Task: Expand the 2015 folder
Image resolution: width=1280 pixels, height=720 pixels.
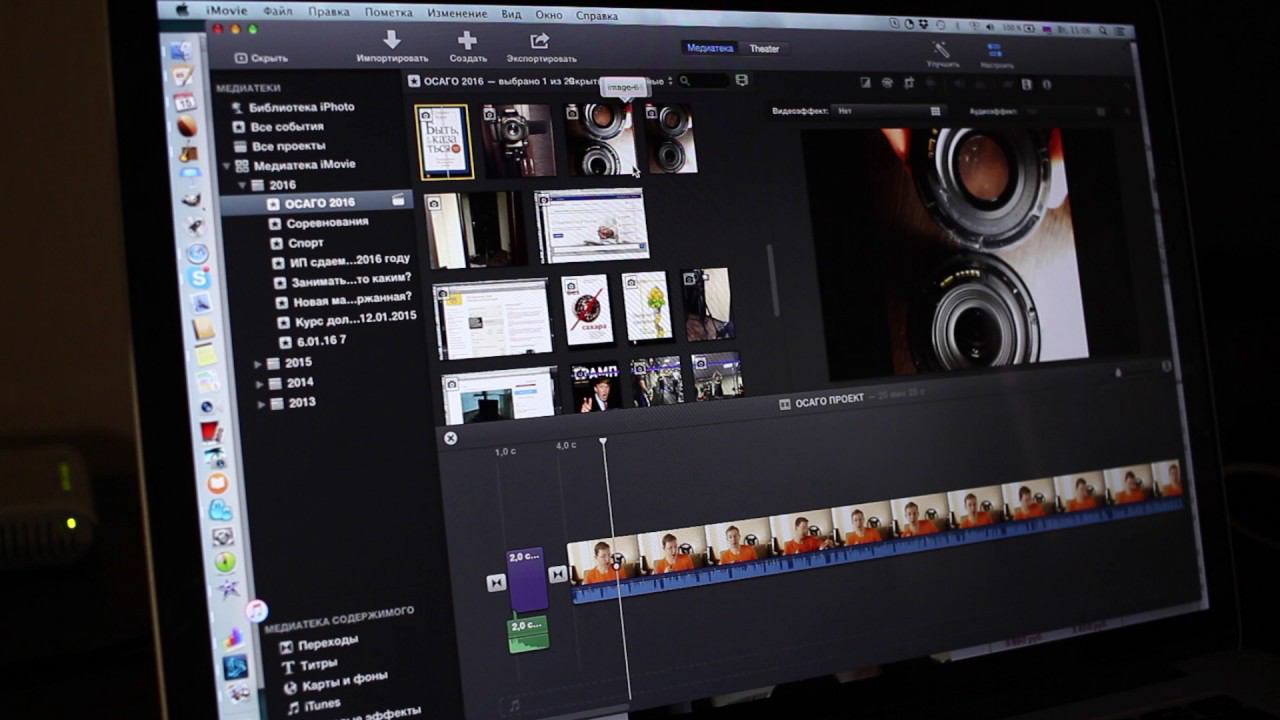Action: (258, 363)
